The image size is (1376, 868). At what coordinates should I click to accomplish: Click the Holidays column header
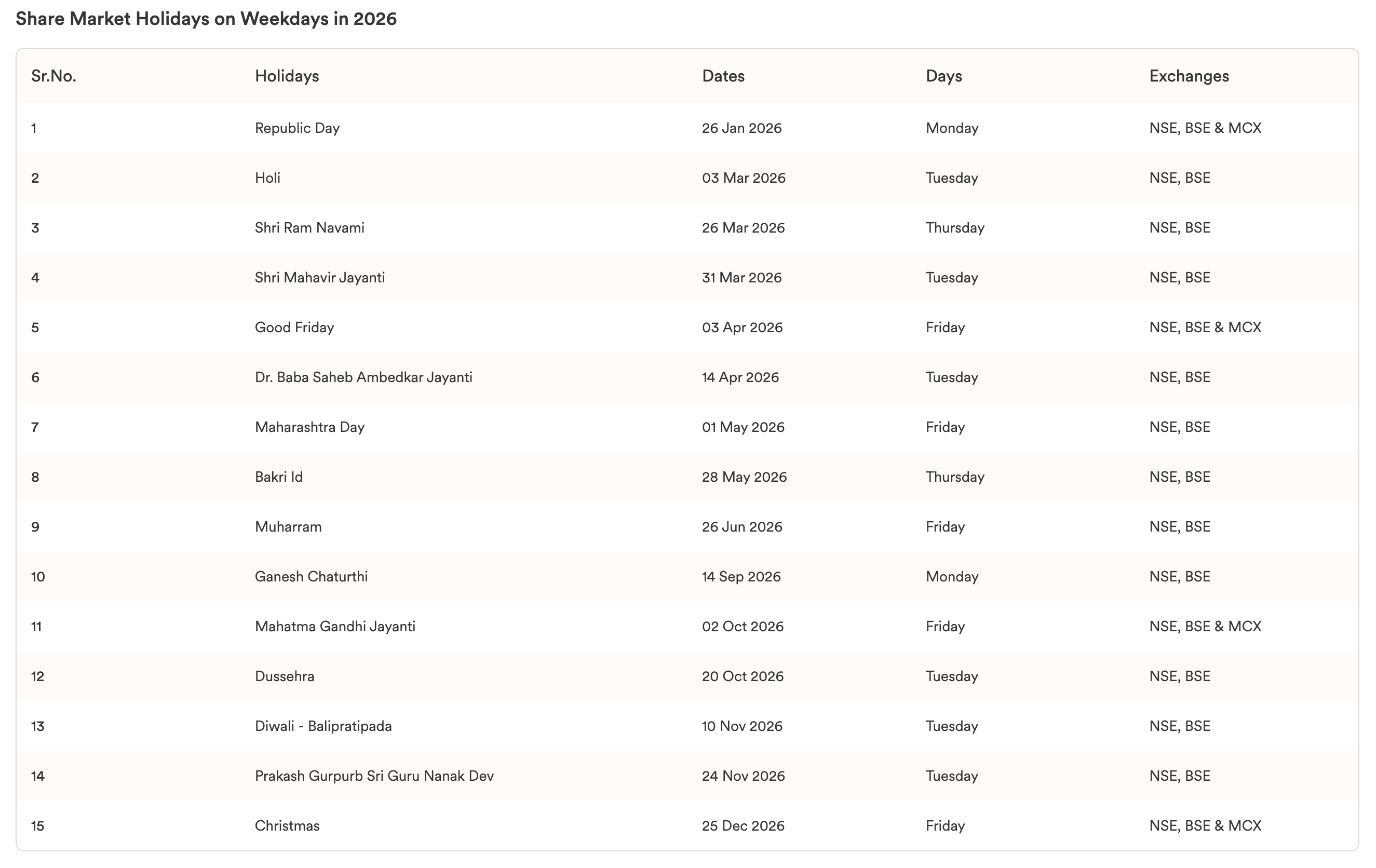click(287, 76)
